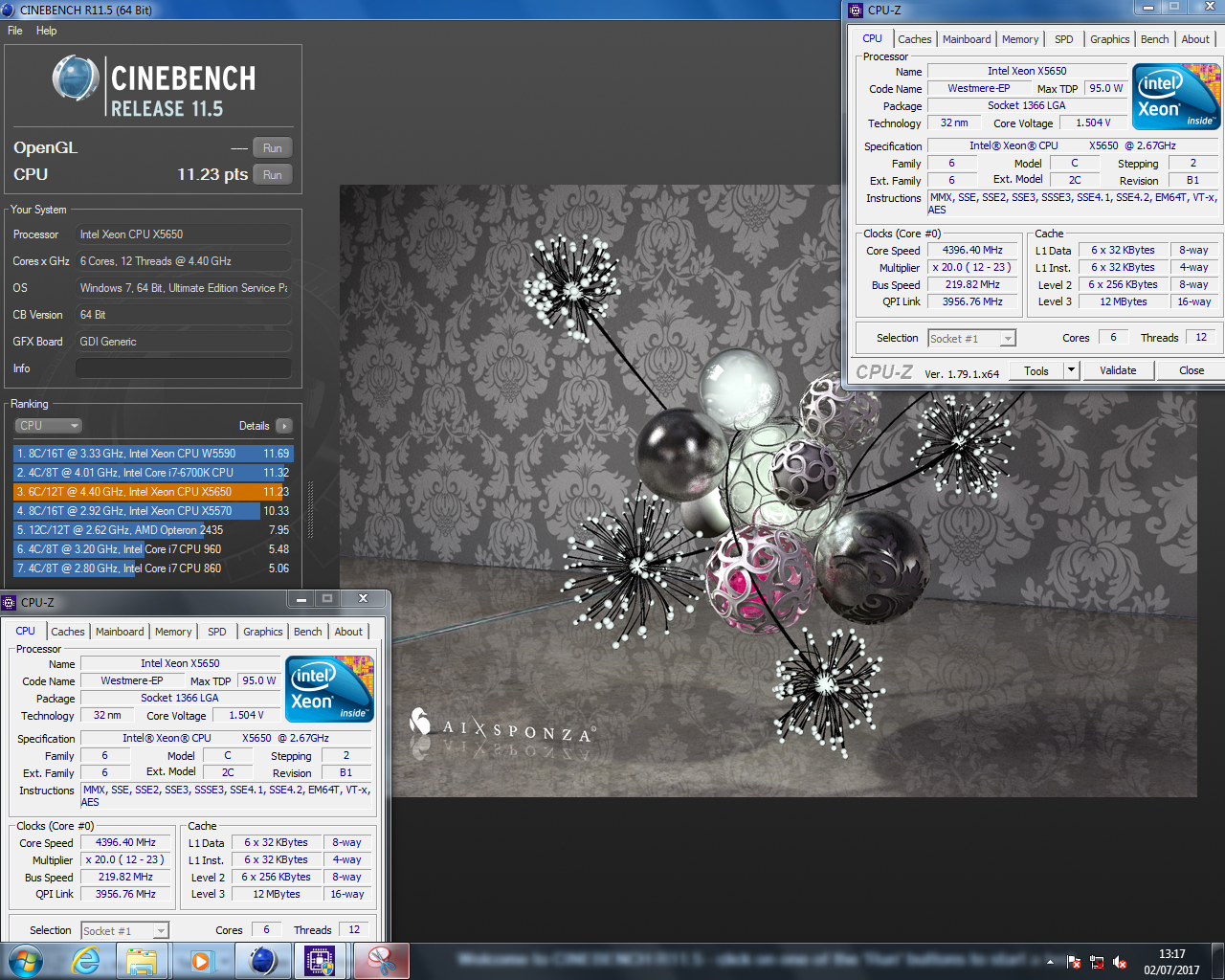Select highlighted ranking row Xeon X5650
The height and width of the screenshot is (980, 1225).
(x=153, y=492)
